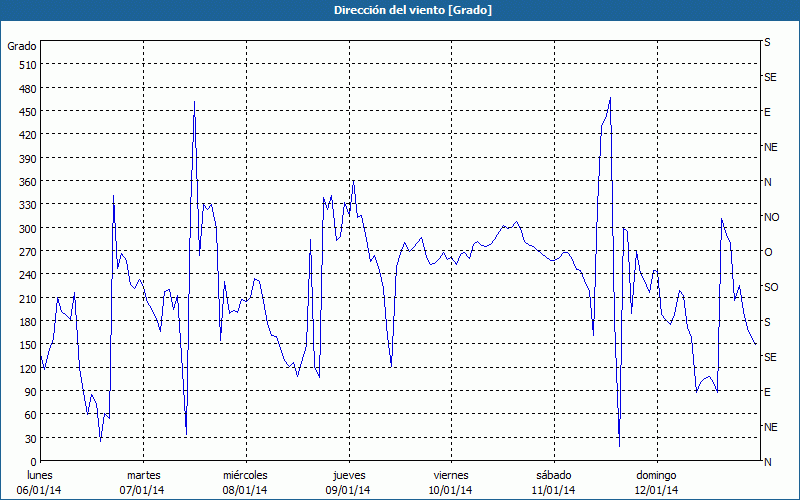
Task: Select the 240 y-axis value
Action: click(28, 275)
